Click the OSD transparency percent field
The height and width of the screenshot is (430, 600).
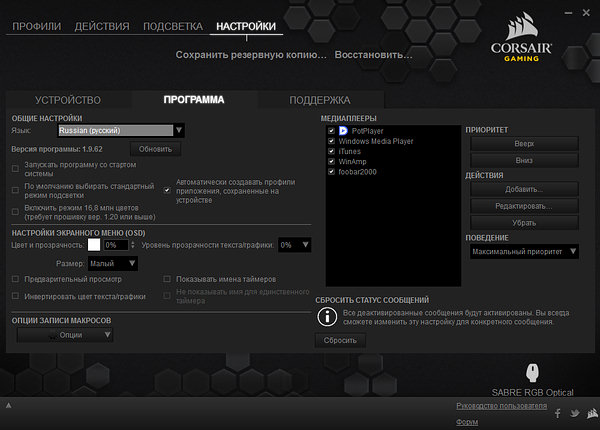click(x=116, y=244)
